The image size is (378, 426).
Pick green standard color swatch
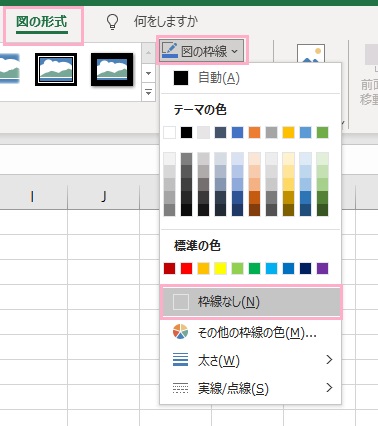pos(254,268)
